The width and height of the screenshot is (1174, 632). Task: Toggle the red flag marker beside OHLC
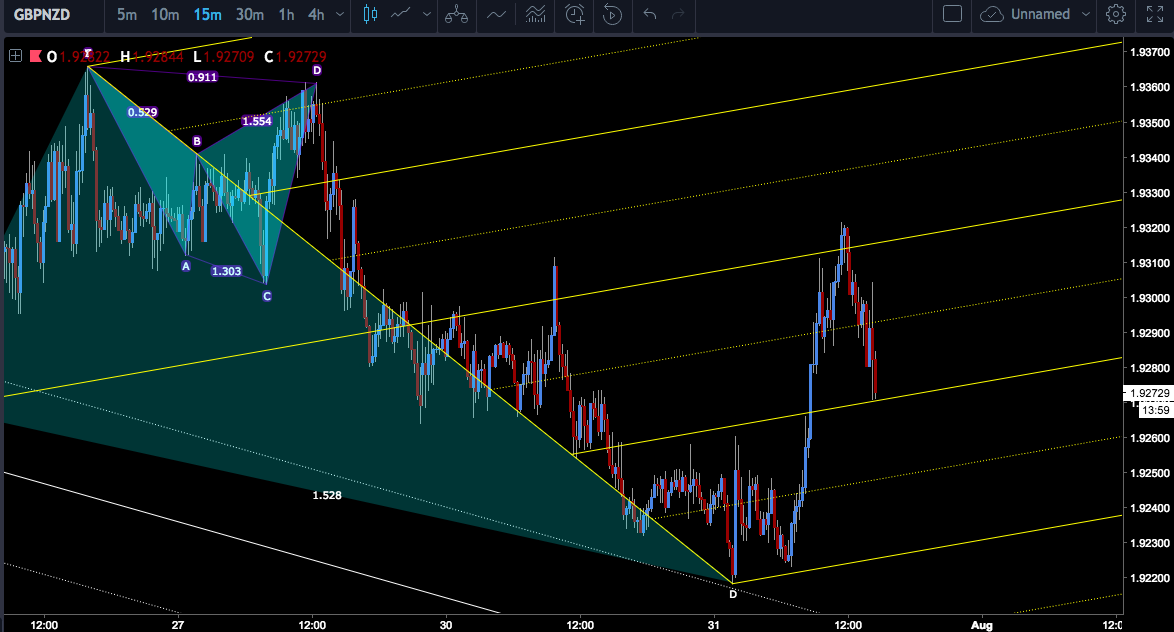coord(35,56)
